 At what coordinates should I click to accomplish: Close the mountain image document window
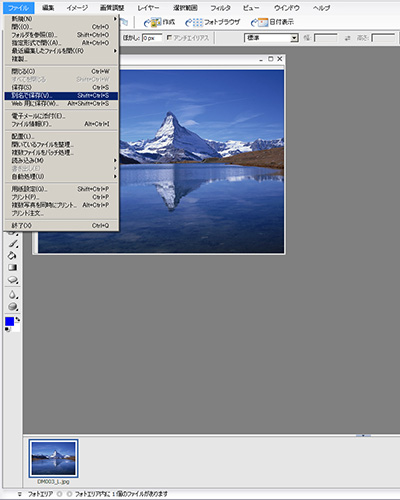point(280,59)
